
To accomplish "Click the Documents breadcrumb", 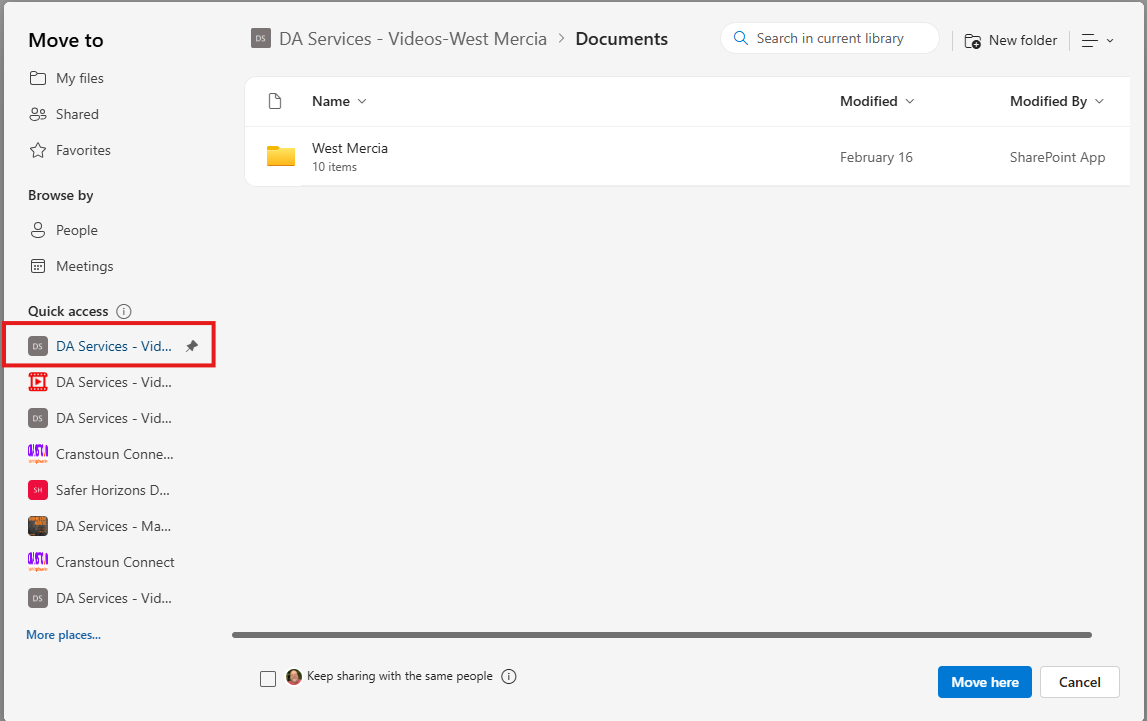I will [621, 39].
